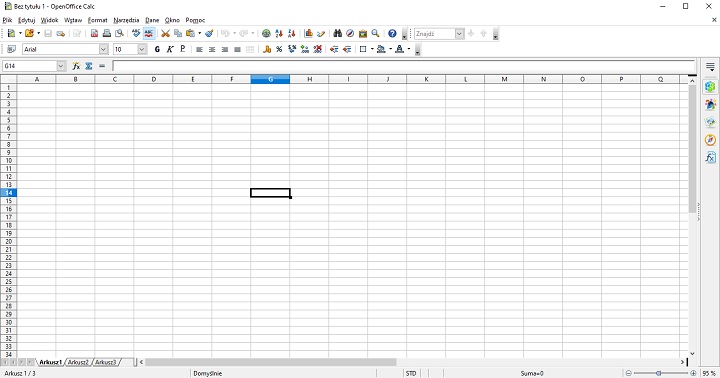Apply Currency number format
Screen dimensions: 720x378
[x=267, y=49]
